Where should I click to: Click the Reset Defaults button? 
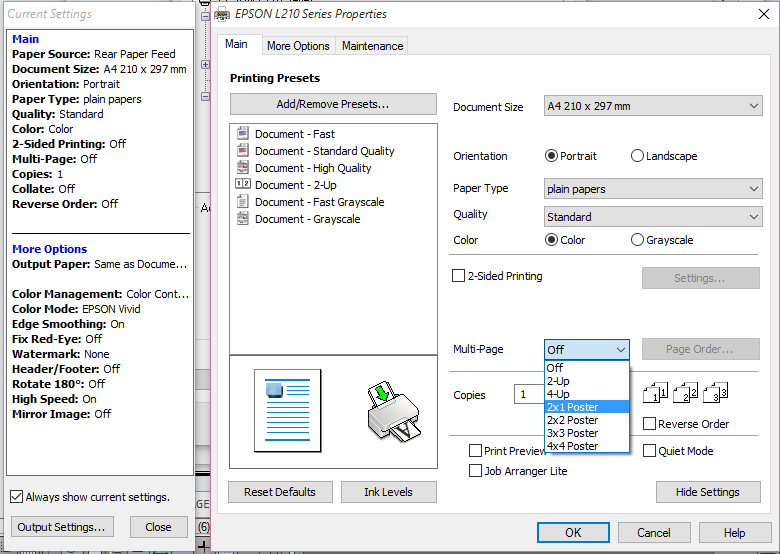pyautogui.click(x=280, y=492)
